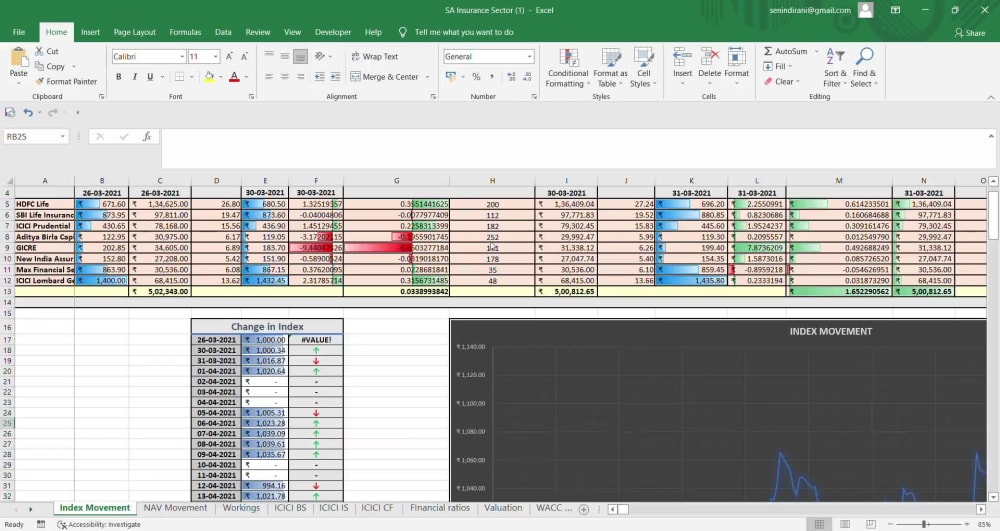Open the borders dropdown
Viewport: 1000px width, 531px height.
(x=192, y=77)
